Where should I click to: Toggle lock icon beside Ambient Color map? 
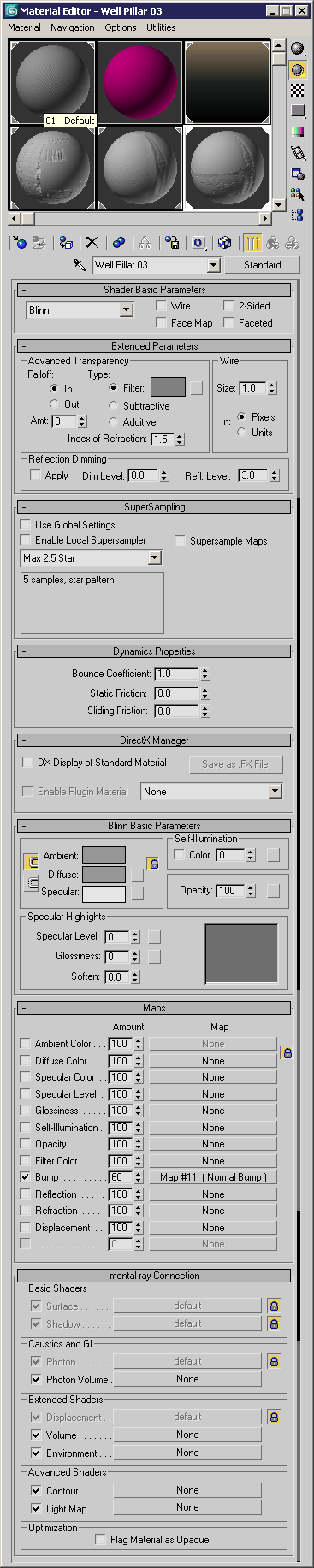287,1052
